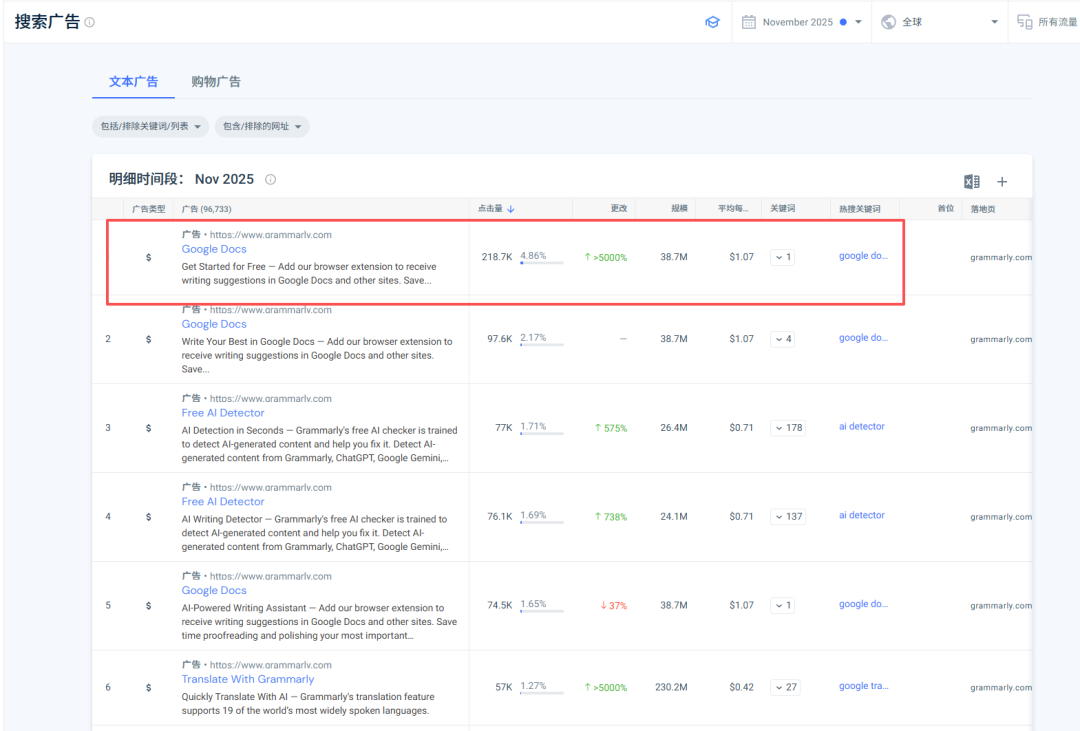Click the 关键词 column header
The image size is (1080, 731).
pos(782,209)
